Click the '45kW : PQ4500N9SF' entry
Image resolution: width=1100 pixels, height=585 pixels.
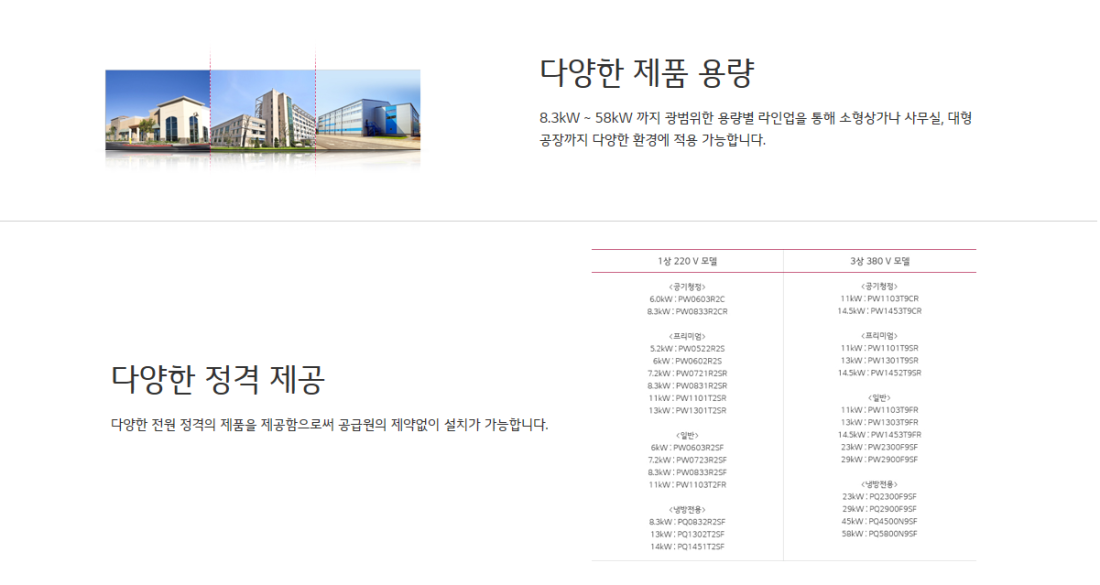(x=880, y=521)
